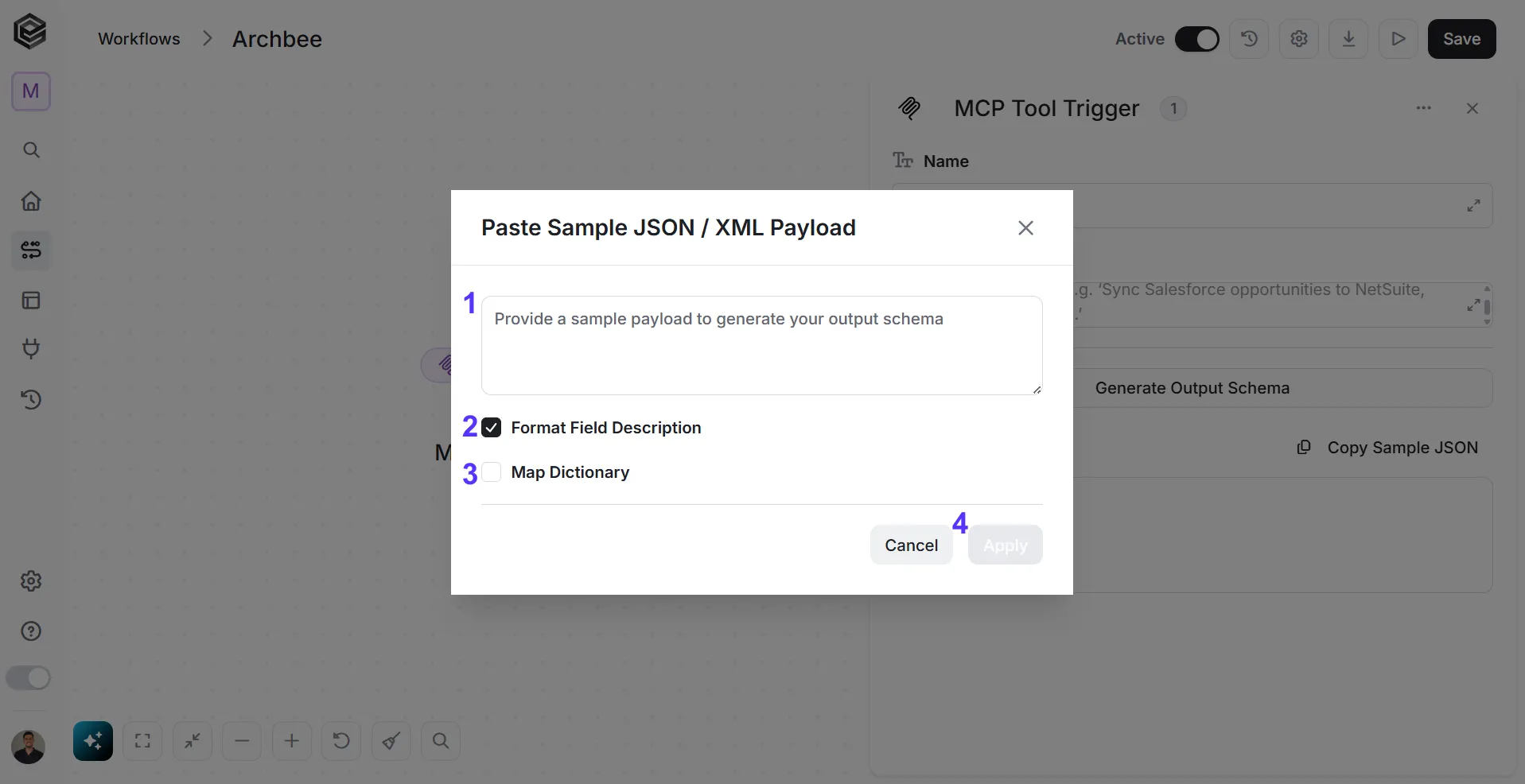Image resolution: width=1525 pixels, height=784 pixels.
Task: Uncheck Format Field Description checkbox
Action: coord(492,428)
